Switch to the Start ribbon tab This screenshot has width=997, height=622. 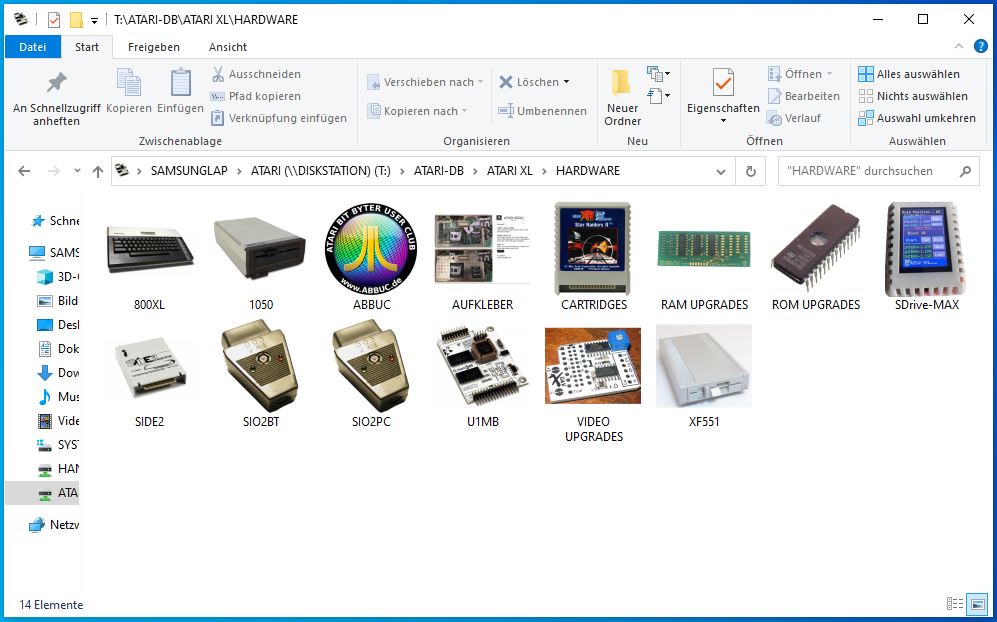tap(87, 46)
